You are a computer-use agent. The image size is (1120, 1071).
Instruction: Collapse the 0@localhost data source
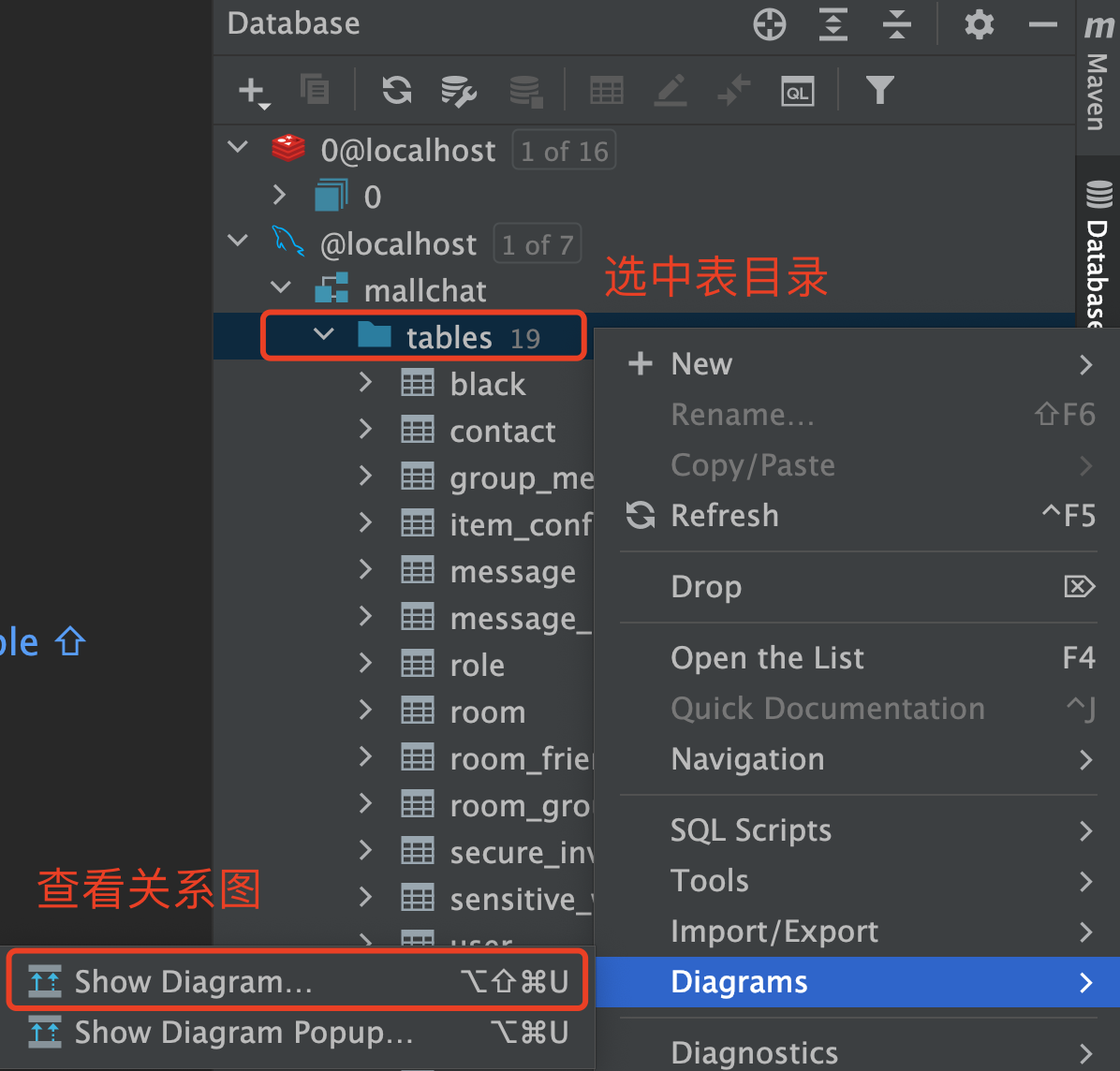coord(237,147)
